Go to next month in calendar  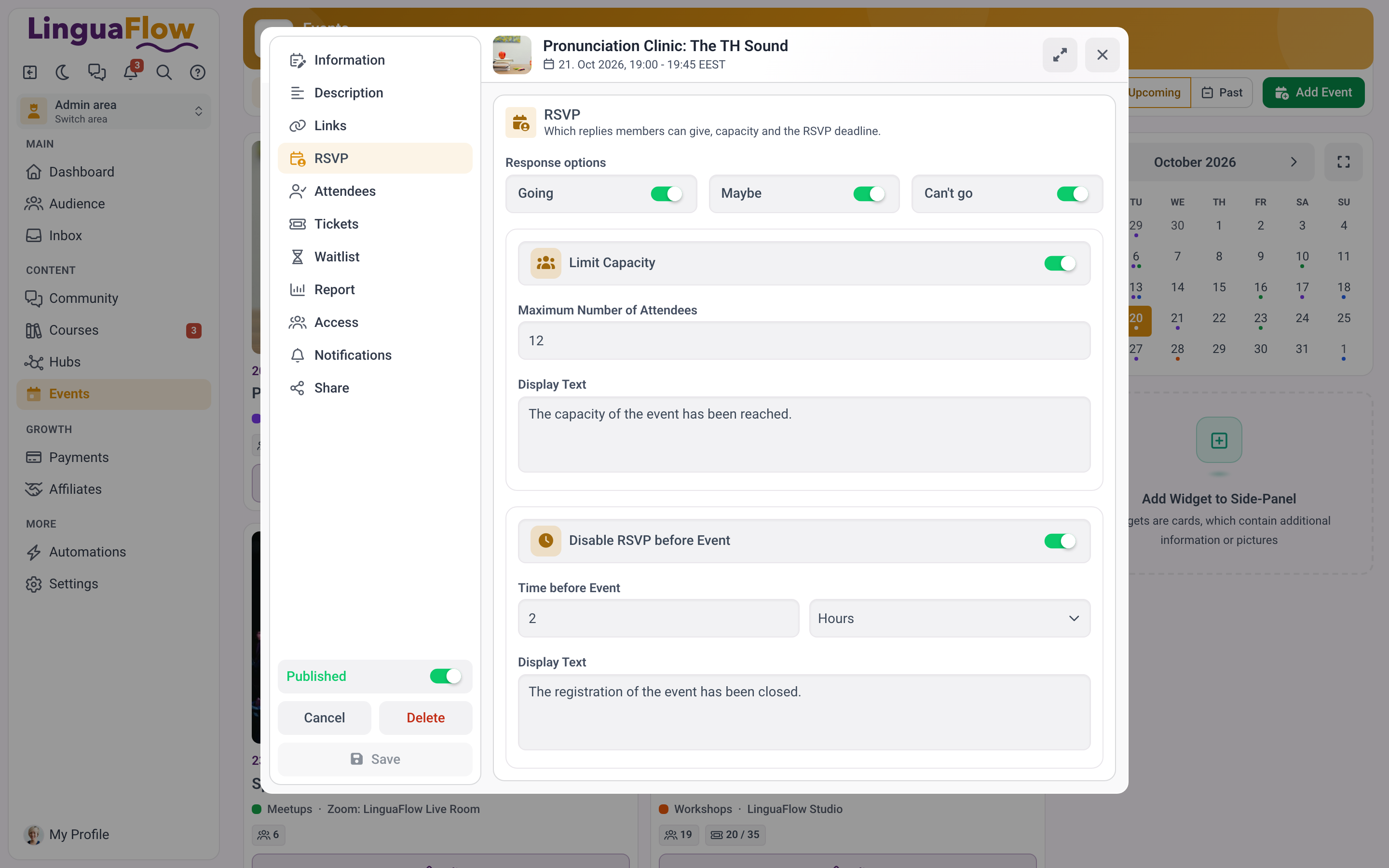click(x=1294, y=162)
